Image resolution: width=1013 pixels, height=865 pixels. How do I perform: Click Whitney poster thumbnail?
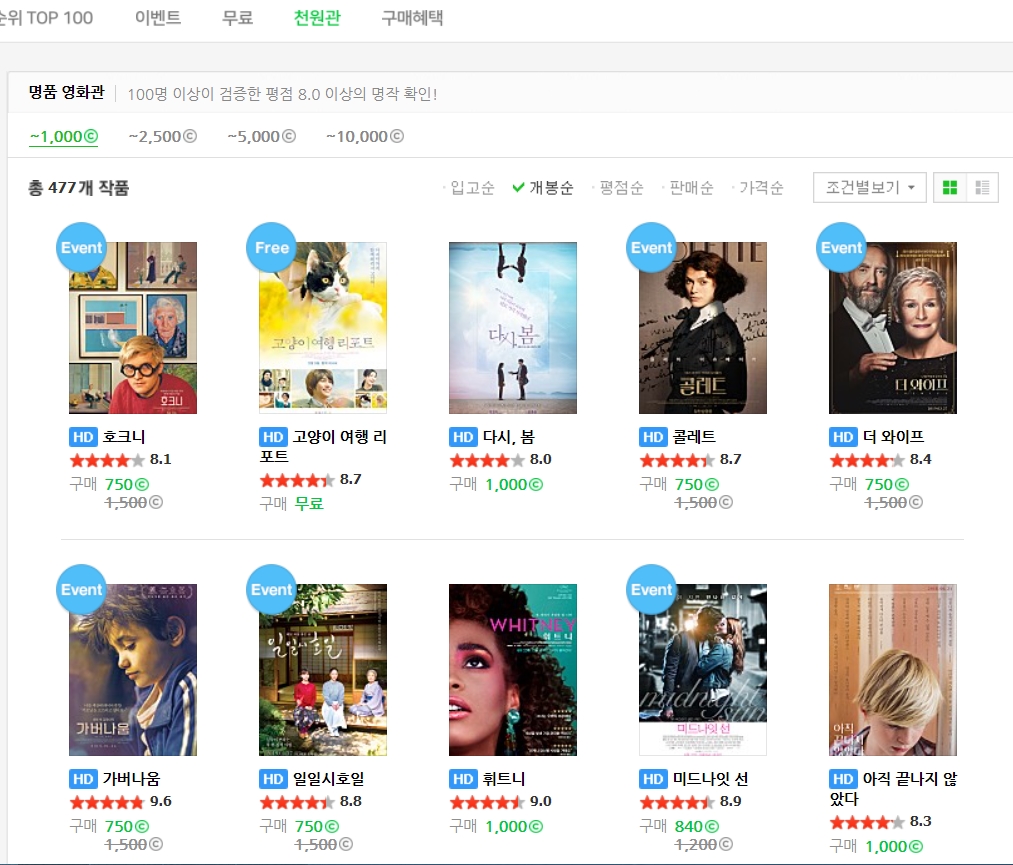point(513,670)
